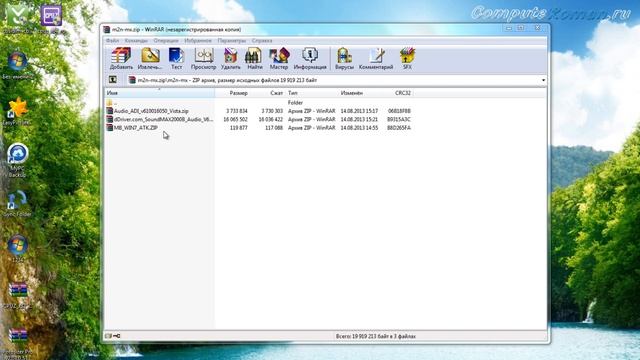Viewport: 640px width, 360px height.
Task: Click the MB_WIN7_ATK.ZIP file icon
Action: (x=109, y=128)
